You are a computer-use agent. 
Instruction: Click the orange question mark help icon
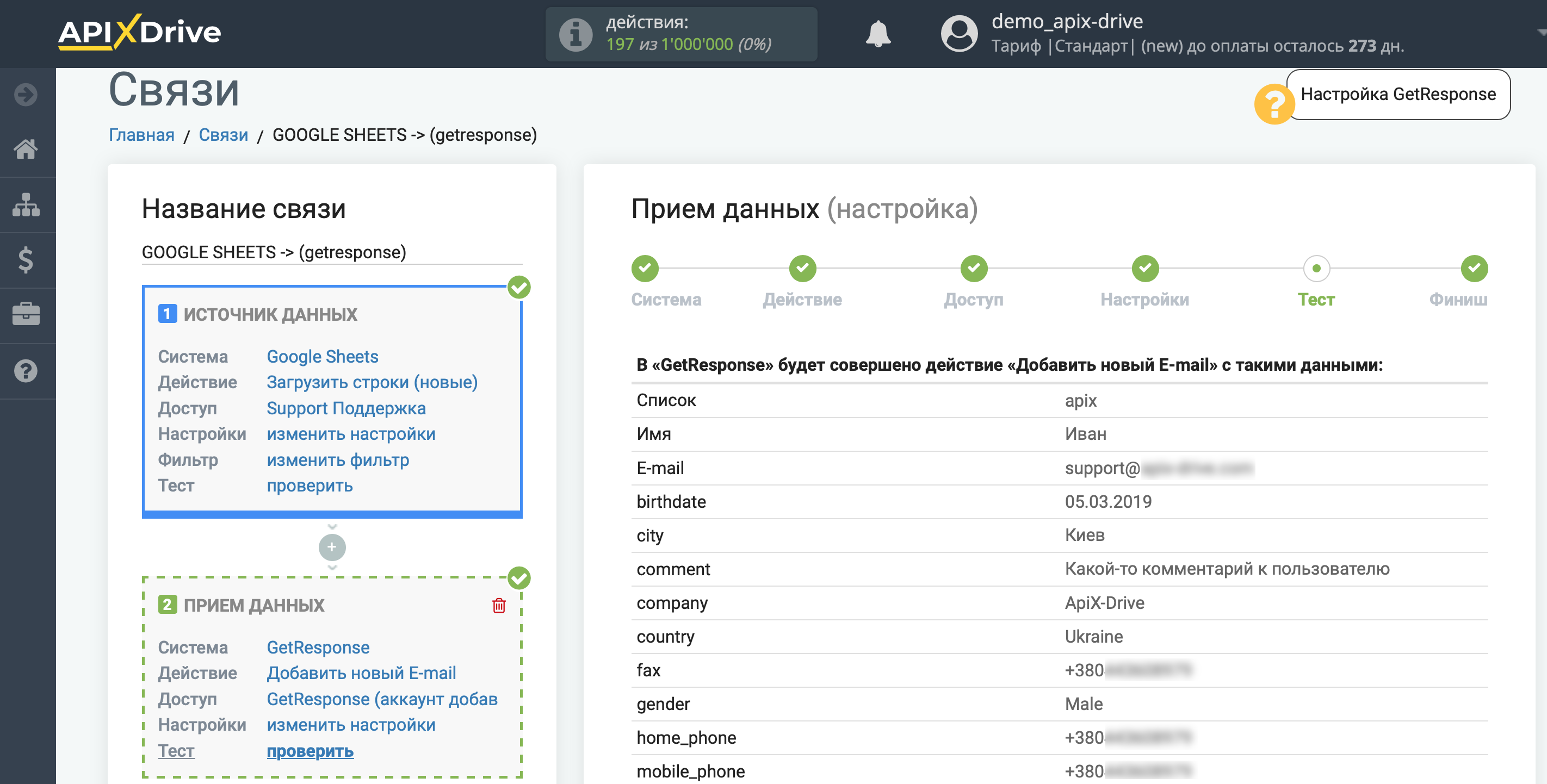coord(1273,104)
